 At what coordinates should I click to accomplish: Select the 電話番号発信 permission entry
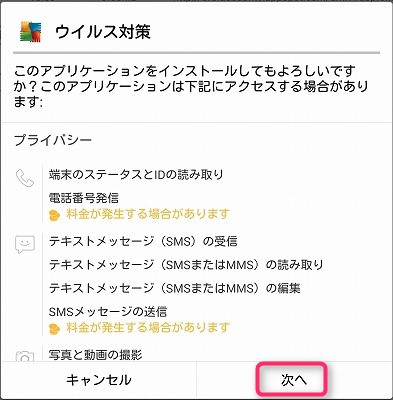click(x=84, y=198)
